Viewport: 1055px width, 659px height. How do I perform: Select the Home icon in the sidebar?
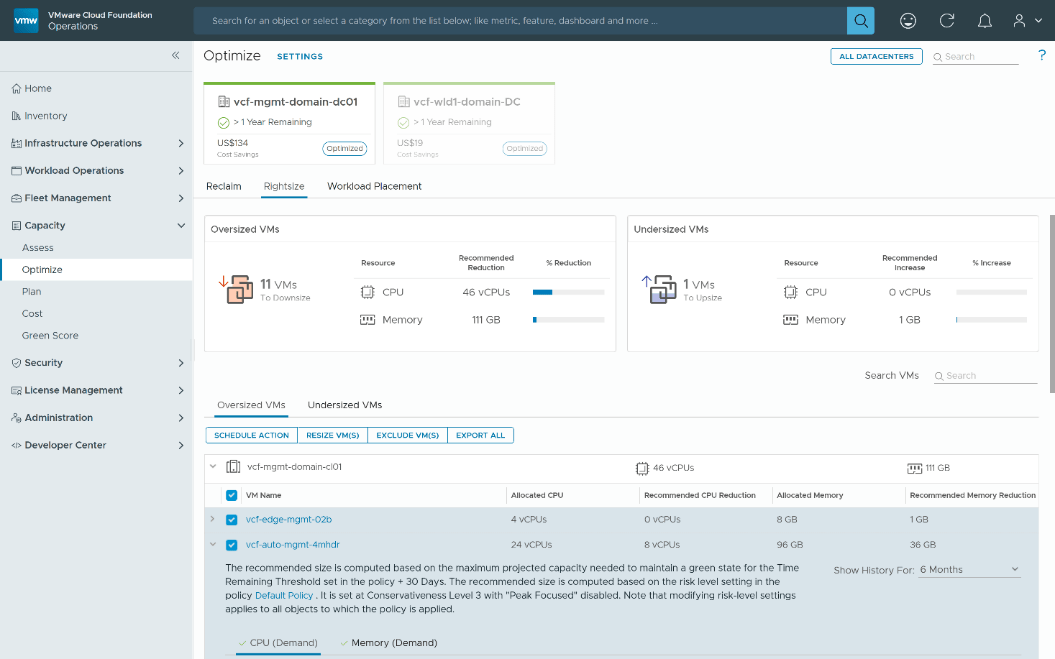pos(16,88)
